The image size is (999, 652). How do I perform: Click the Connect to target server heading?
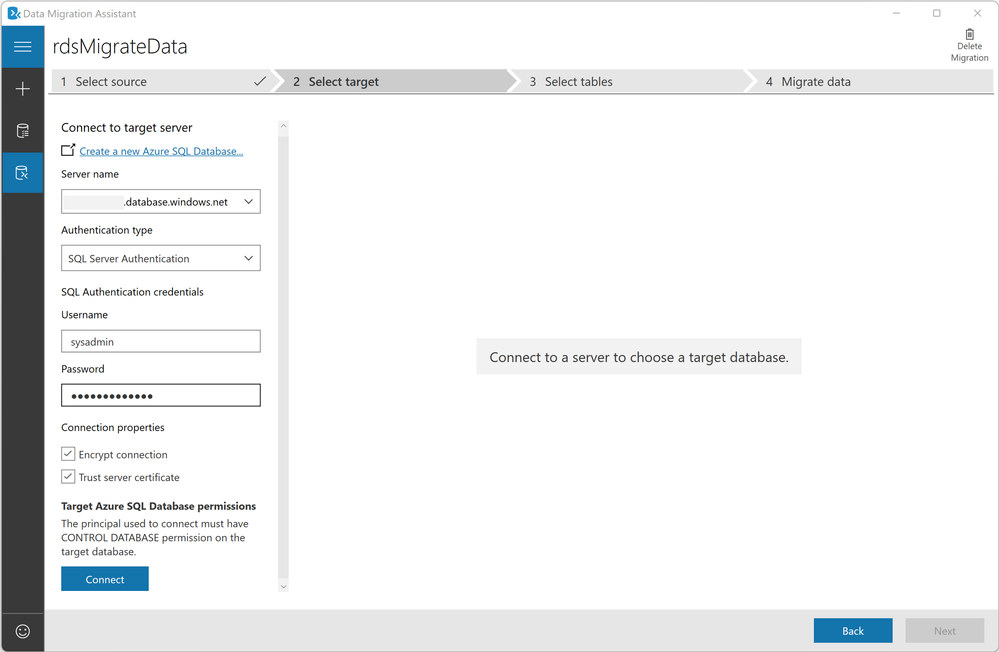coord(127,127)
